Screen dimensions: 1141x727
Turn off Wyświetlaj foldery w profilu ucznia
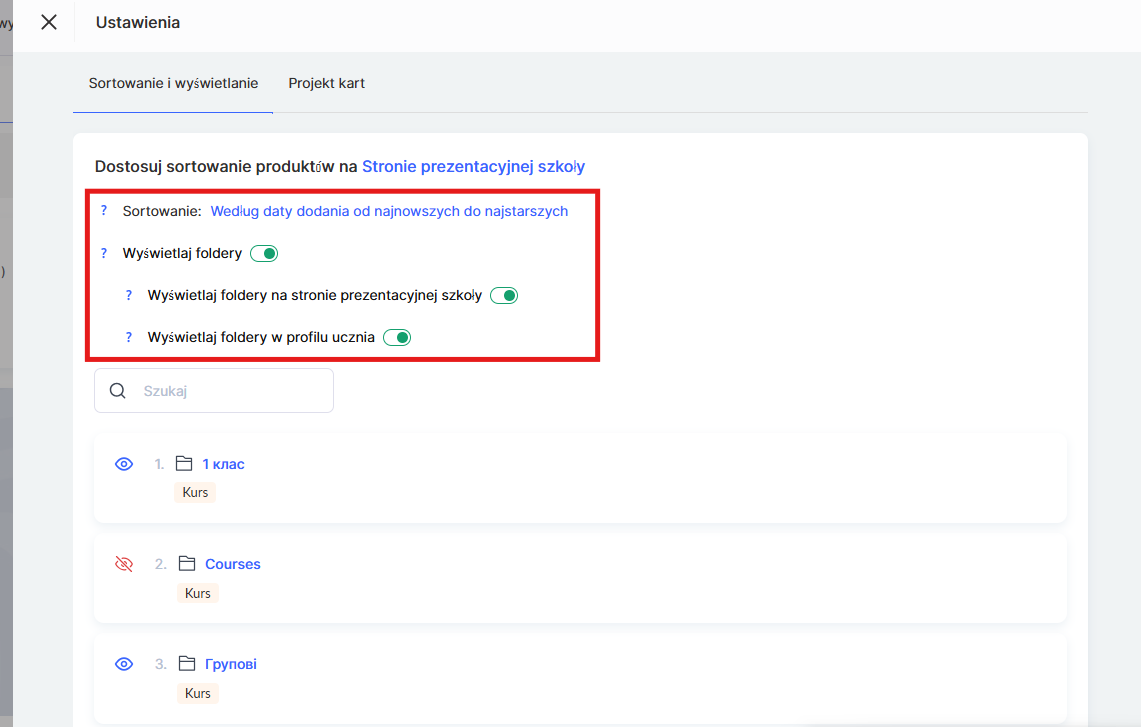397,338
